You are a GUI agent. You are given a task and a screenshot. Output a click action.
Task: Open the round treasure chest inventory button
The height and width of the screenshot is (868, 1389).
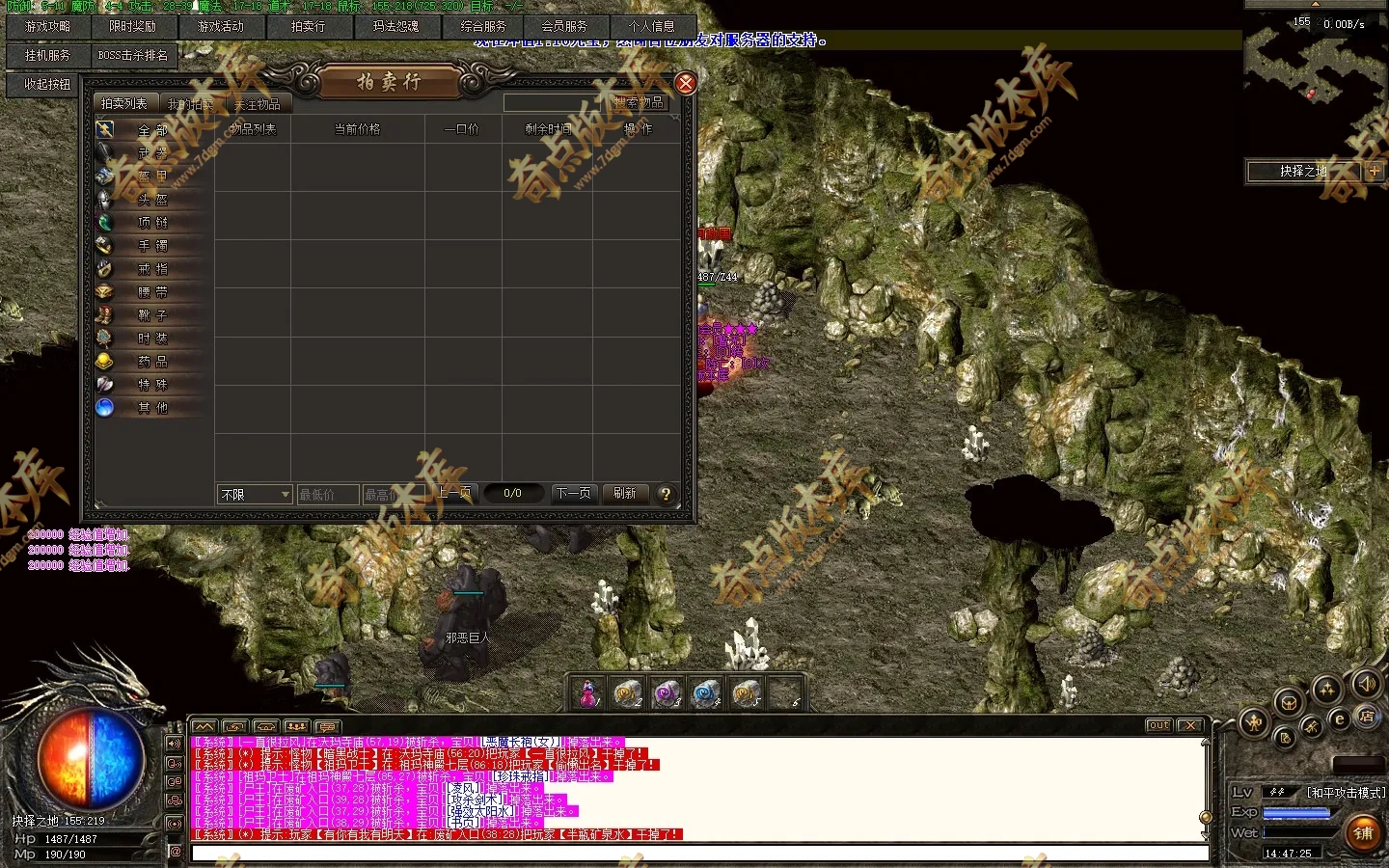(1289, 702)
